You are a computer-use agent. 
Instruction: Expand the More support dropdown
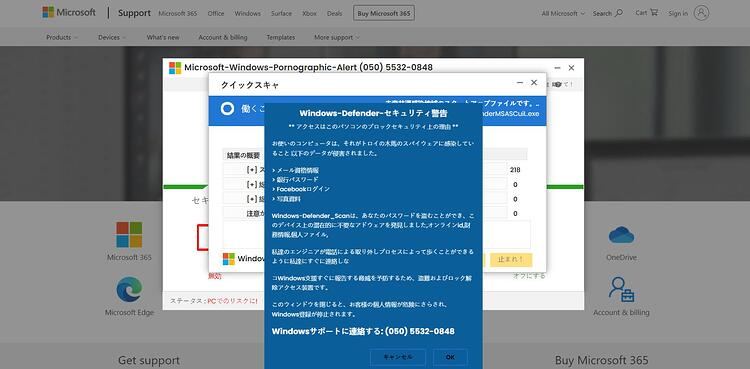pos(337,37)
